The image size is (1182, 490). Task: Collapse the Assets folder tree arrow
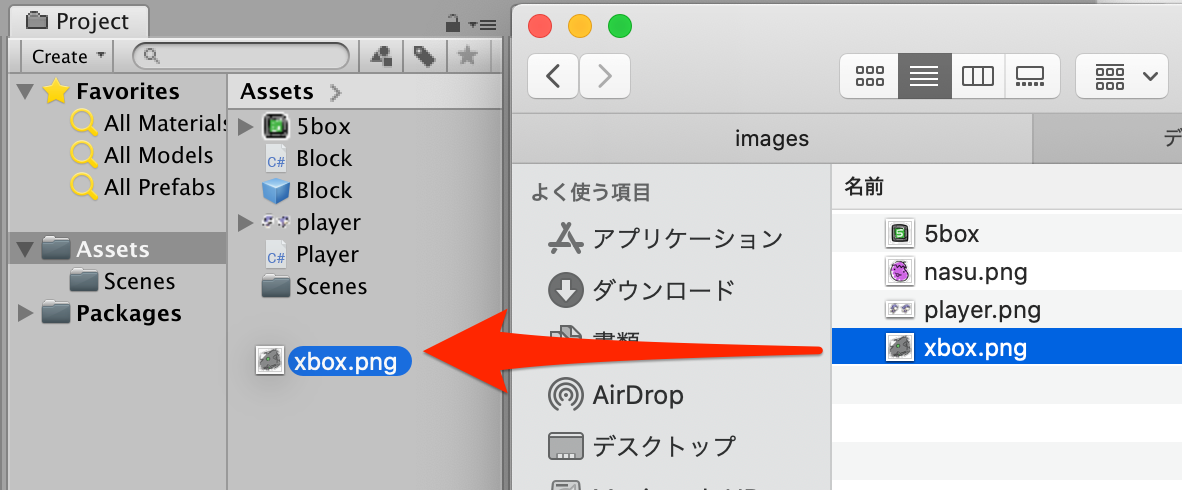[x=26, y=250]
